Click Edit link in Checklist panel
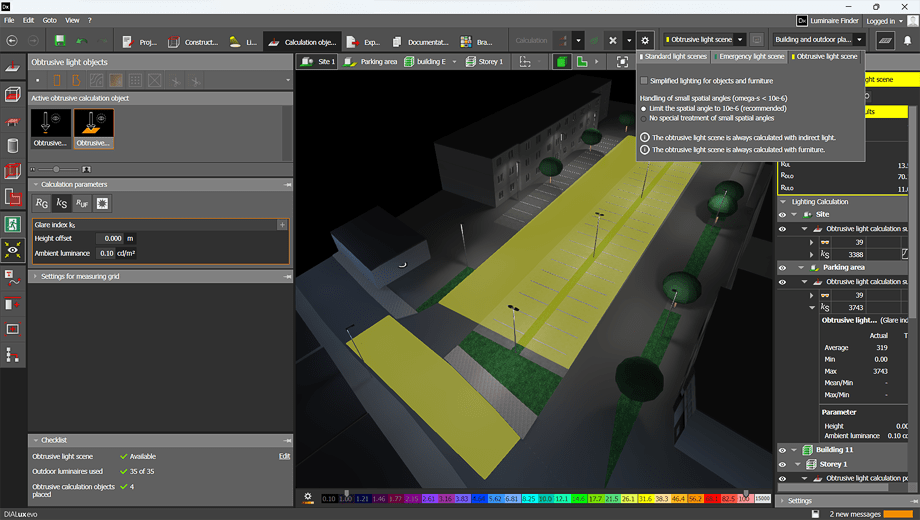Viewport: 920px width, 520px height. coord(284,456)
